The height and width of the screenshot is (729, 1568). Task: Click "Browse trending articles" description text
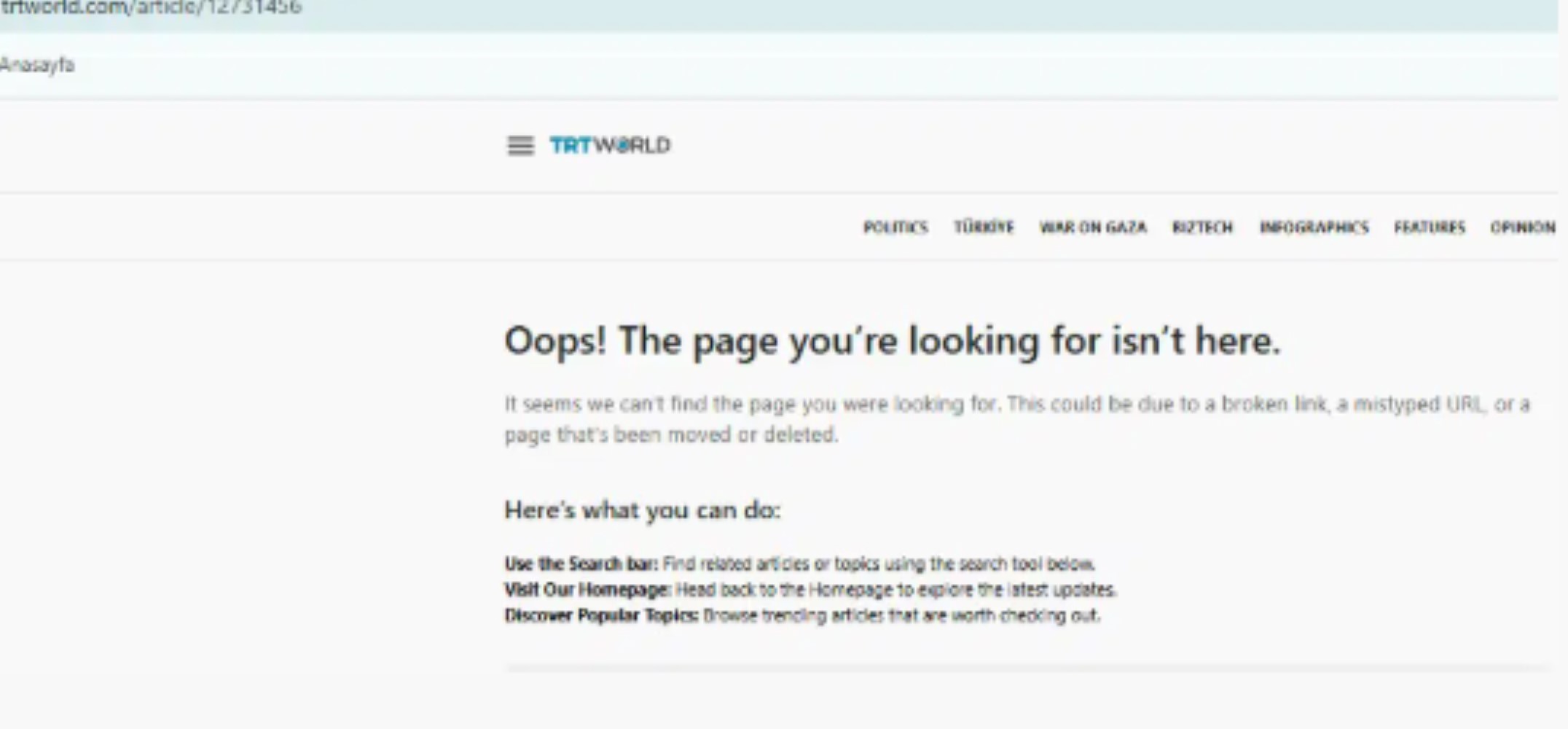901,615
